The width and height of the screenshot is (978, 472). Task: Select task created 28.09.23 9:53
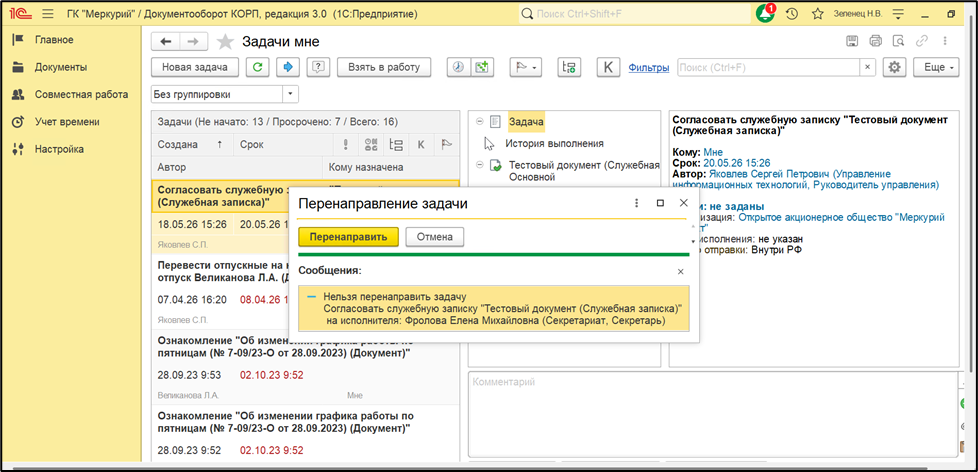tap(306, 368)
